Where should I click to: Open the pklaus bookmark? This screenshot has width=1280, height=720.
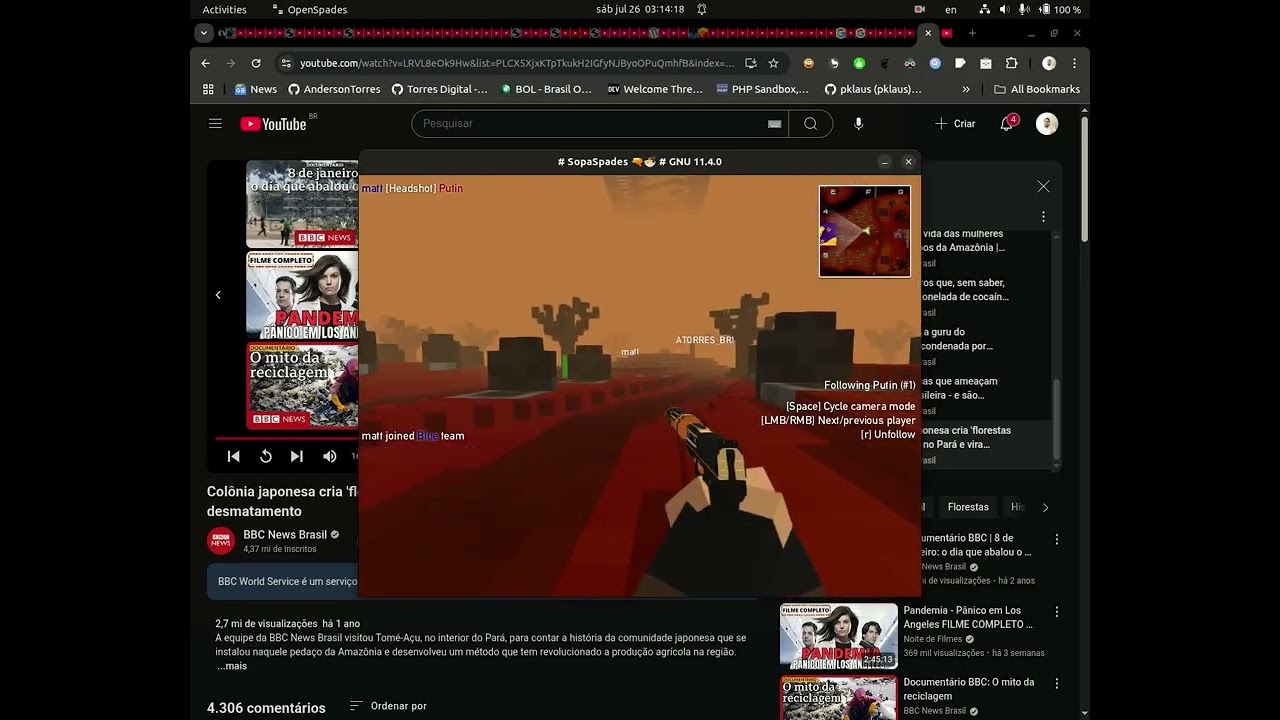click(x=873, y=89)
